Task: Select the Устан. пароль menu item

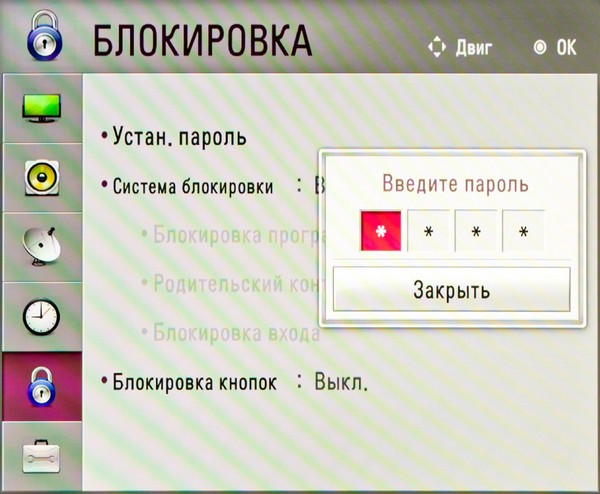Action: point(179,136)
